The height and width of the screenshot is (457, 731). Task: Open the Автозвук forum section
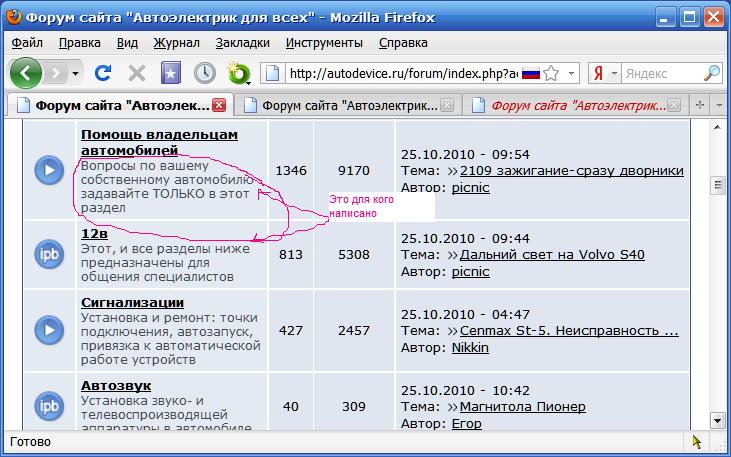point(116,386)
